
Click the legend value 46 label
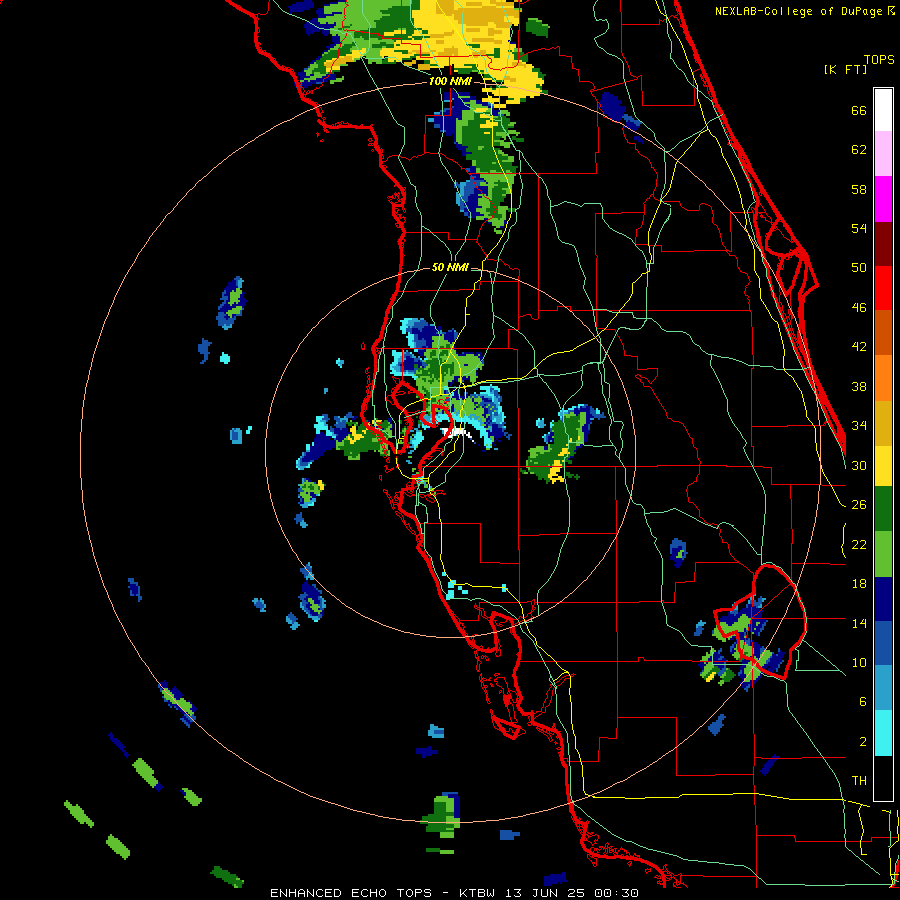(859, 308)
